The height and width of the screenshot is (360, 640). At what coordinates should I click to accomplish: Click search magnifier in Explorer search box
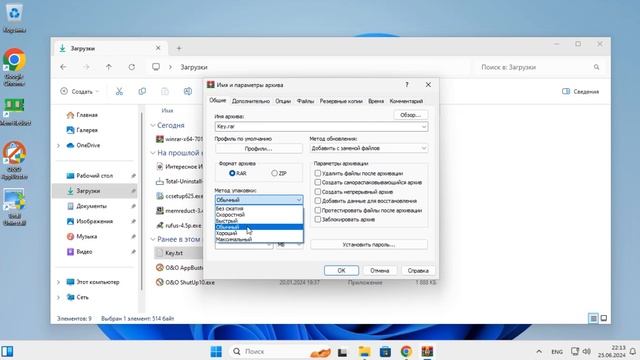(x=596, y=67)
